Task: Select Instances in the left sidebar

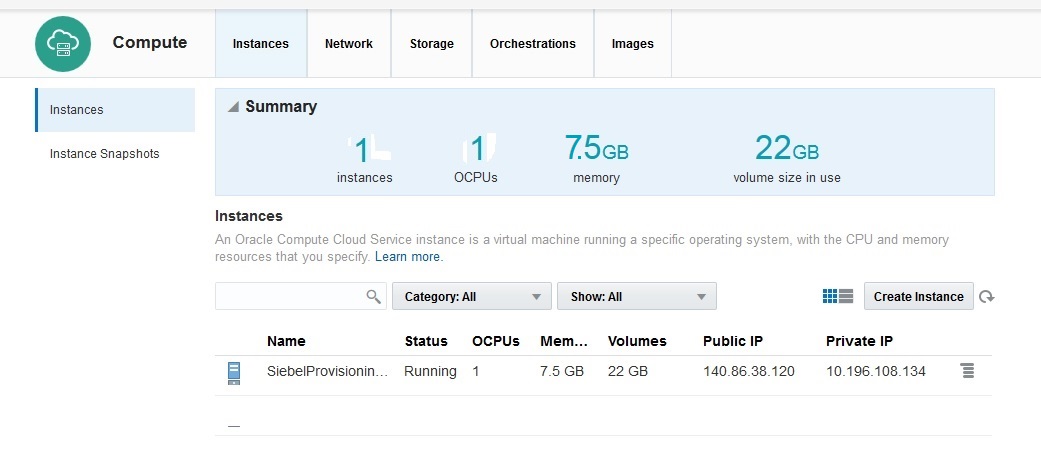Action: [116, 110]
